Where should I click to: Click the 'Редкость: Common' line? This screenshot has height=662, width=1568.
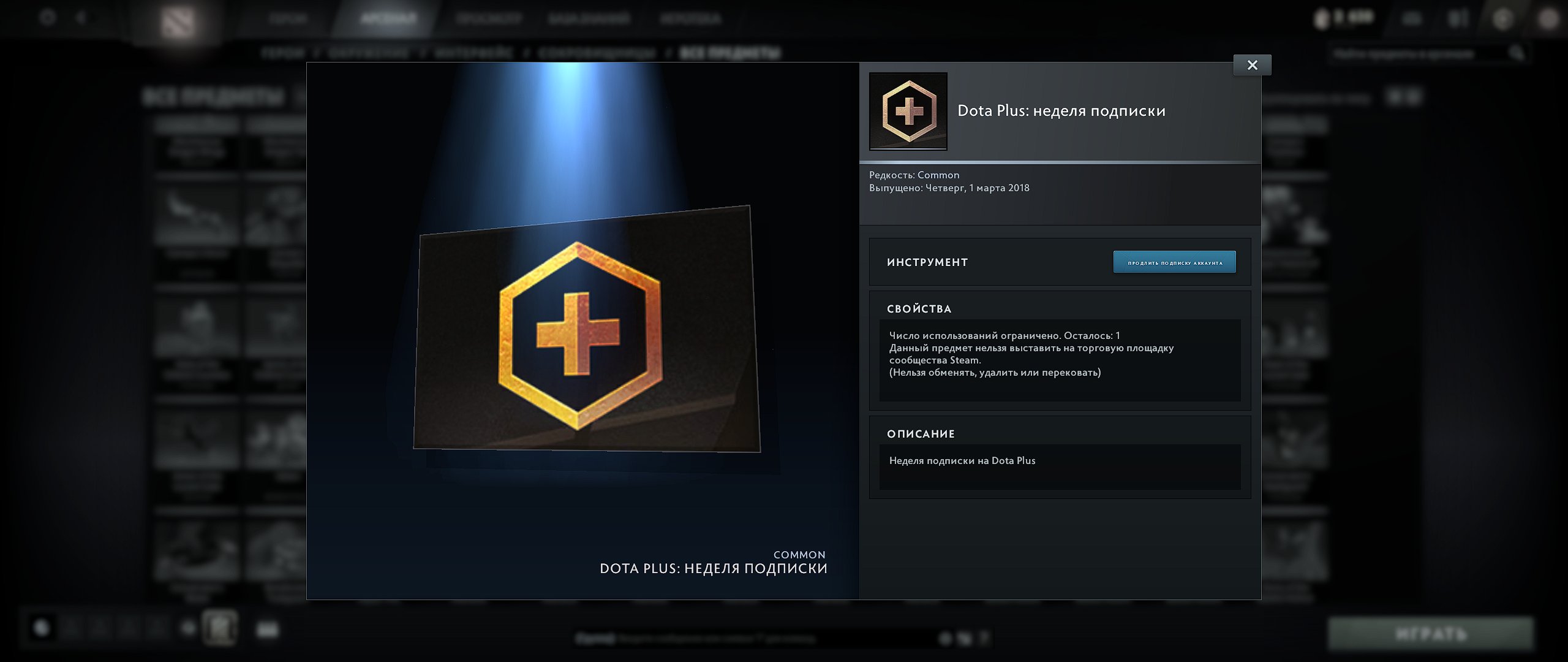[914, 175]
